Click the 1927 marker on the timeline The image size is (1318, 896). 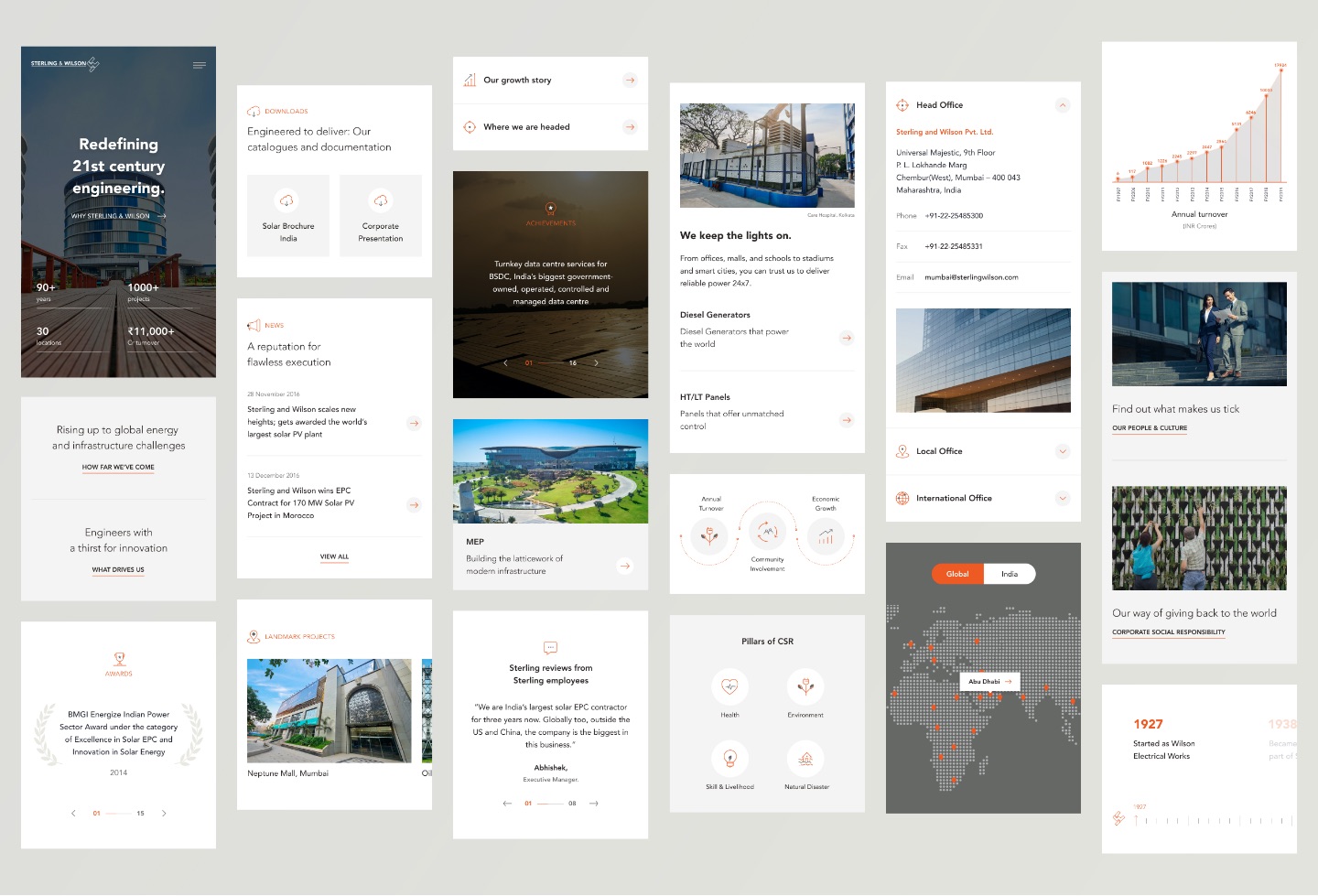(1137, 819)
